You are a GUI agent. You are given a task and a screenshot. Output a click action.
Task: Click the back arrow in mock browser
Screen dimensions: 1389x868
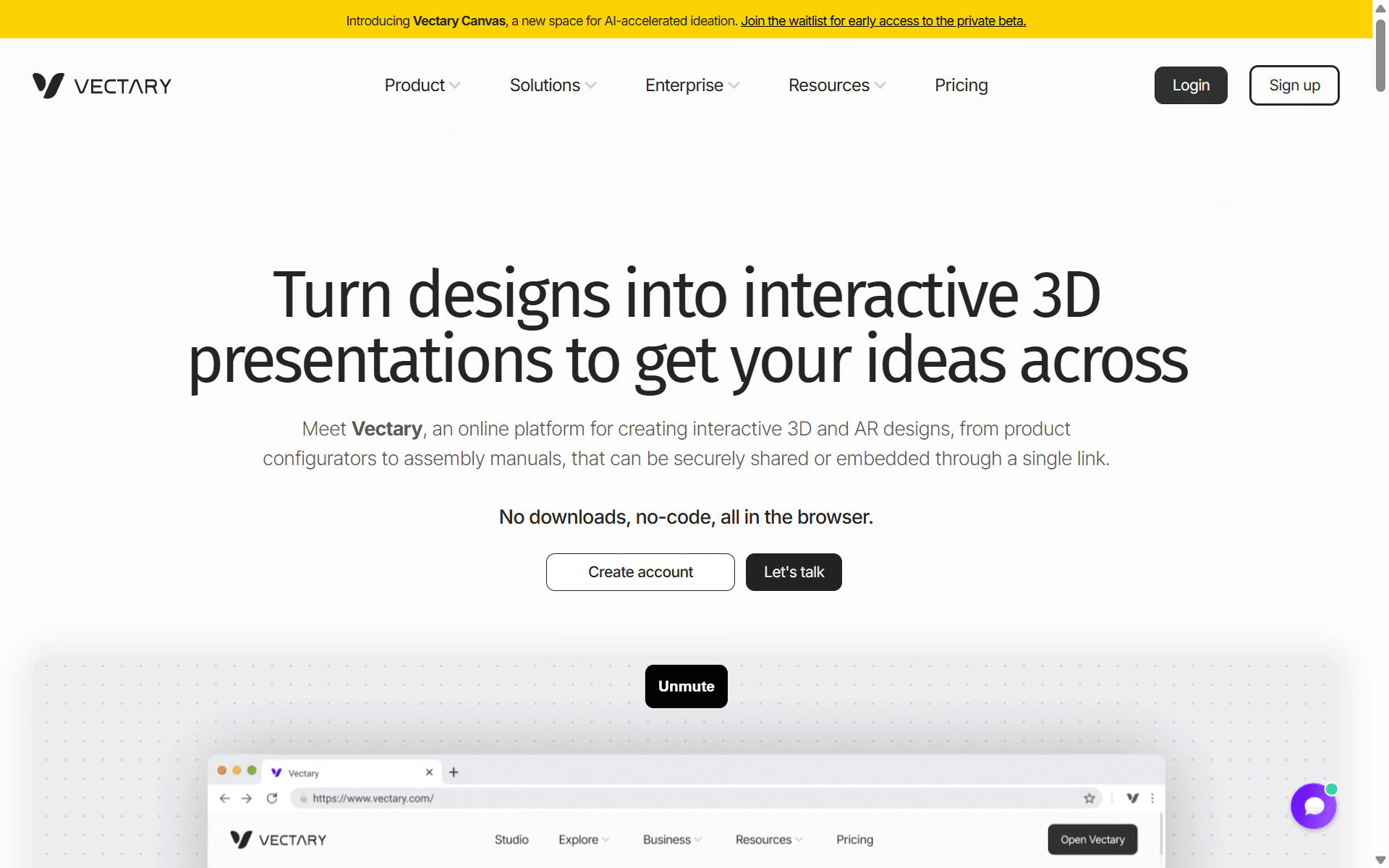coord(224,799)
